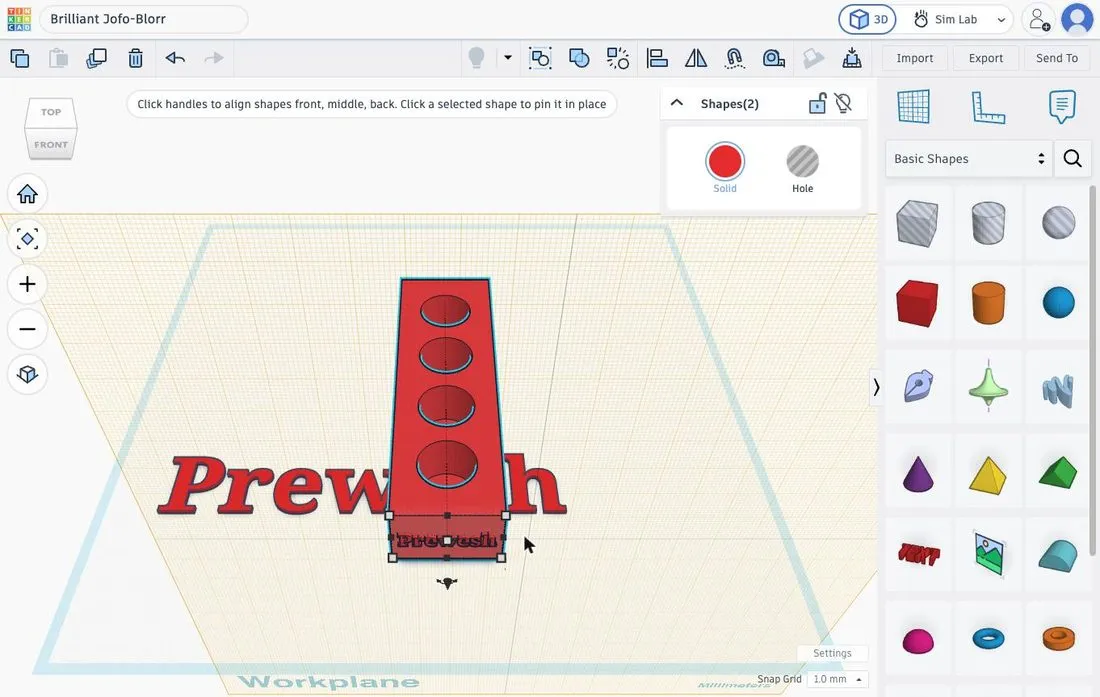Screen dimensions: 1100x697
Task: Click the Copy icon in the toolbar
Action: click(20, 58)
